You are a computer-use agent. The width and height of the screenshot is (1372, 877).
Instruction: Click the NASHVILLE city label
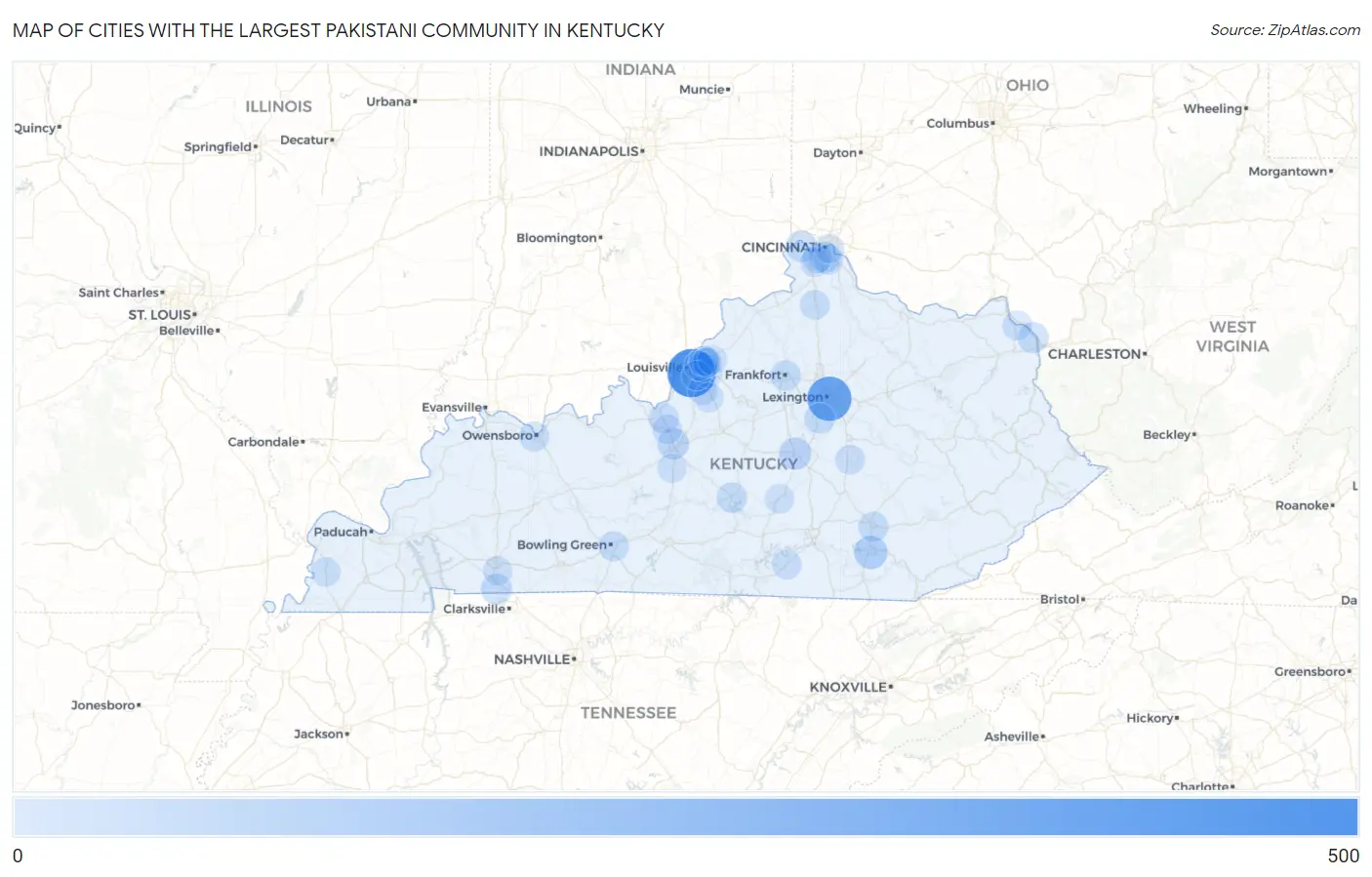tap(533, 659)
